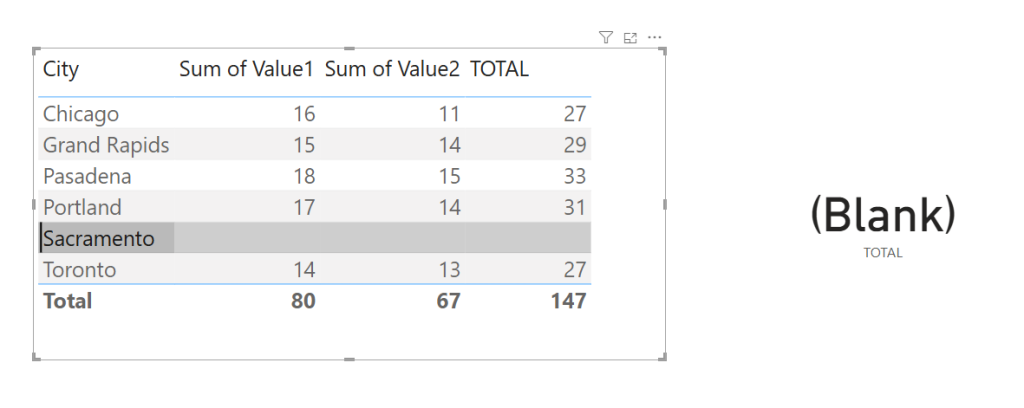1024x408 pixels.
Task: Click the Sum of Value2 header
Action: click(392, 69)
